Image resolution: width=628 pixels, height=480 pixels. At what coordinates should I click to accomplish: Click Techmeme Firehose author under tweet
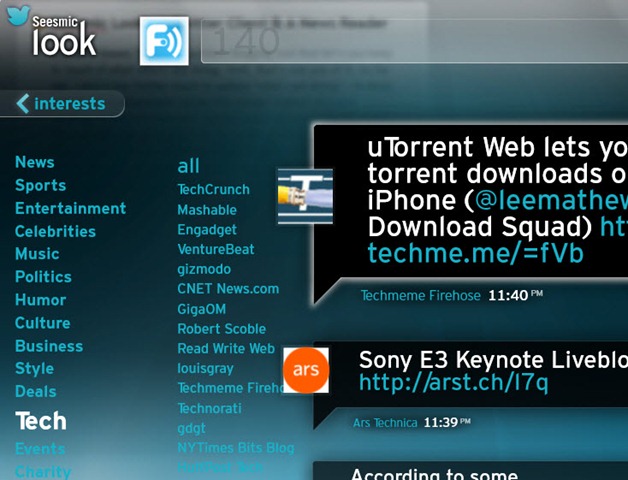[x=421, y=296]
